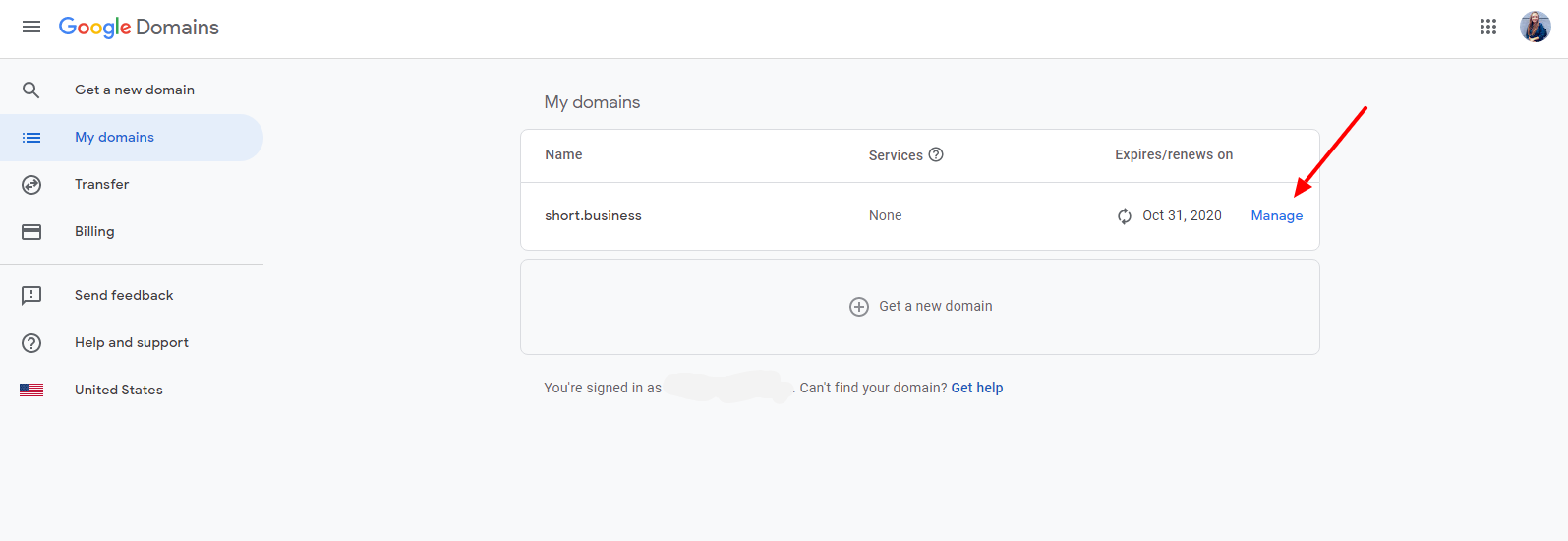Click the auto-renew icon beside Oct 31, 2020

(1125, 215)
